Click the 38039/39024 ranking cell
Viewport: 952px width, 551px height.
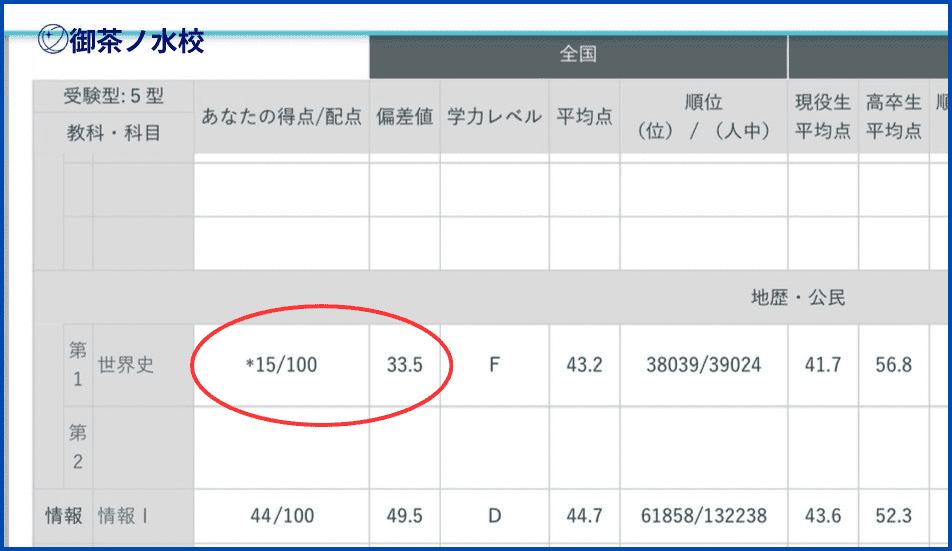pos(703,365)
